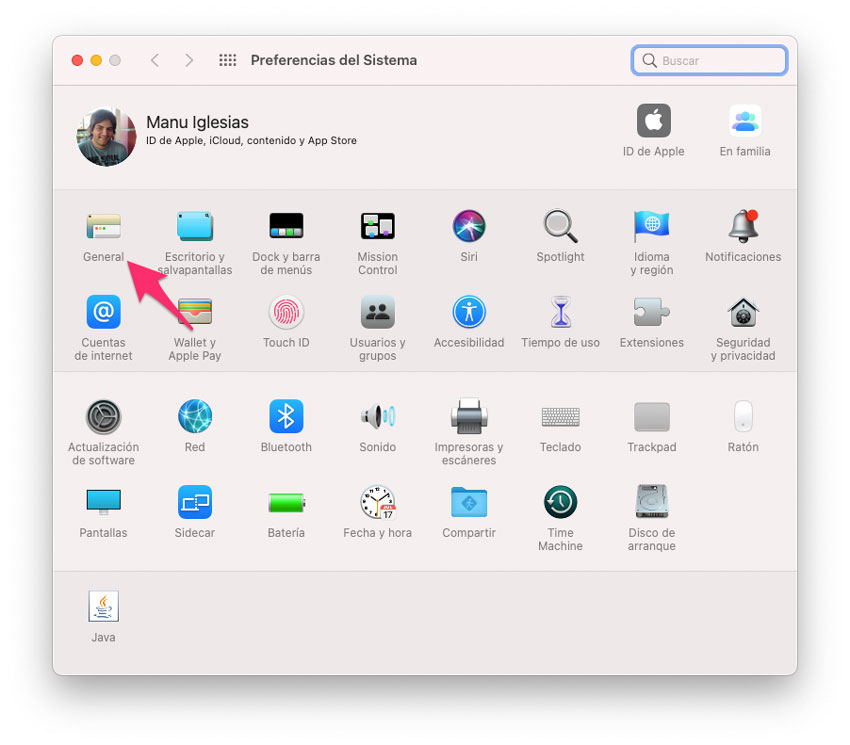Go forward with the right chevron
850x745 pixels.
[x=189, y=60]
